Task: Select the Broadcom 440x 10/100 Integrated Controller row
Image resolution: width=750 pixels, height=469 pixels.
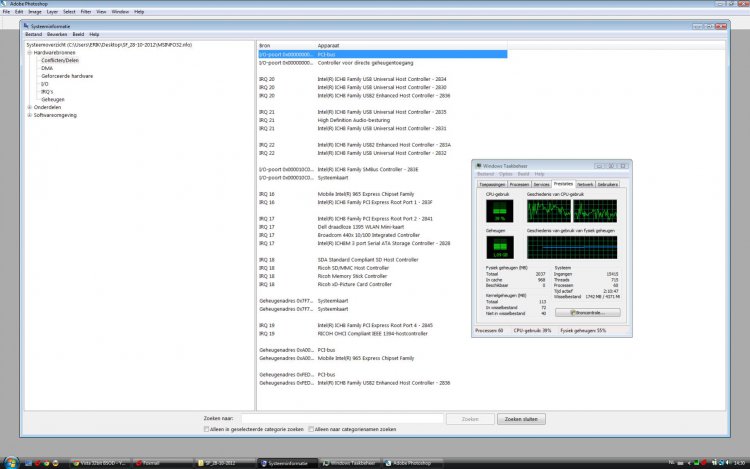Action: 382,235
